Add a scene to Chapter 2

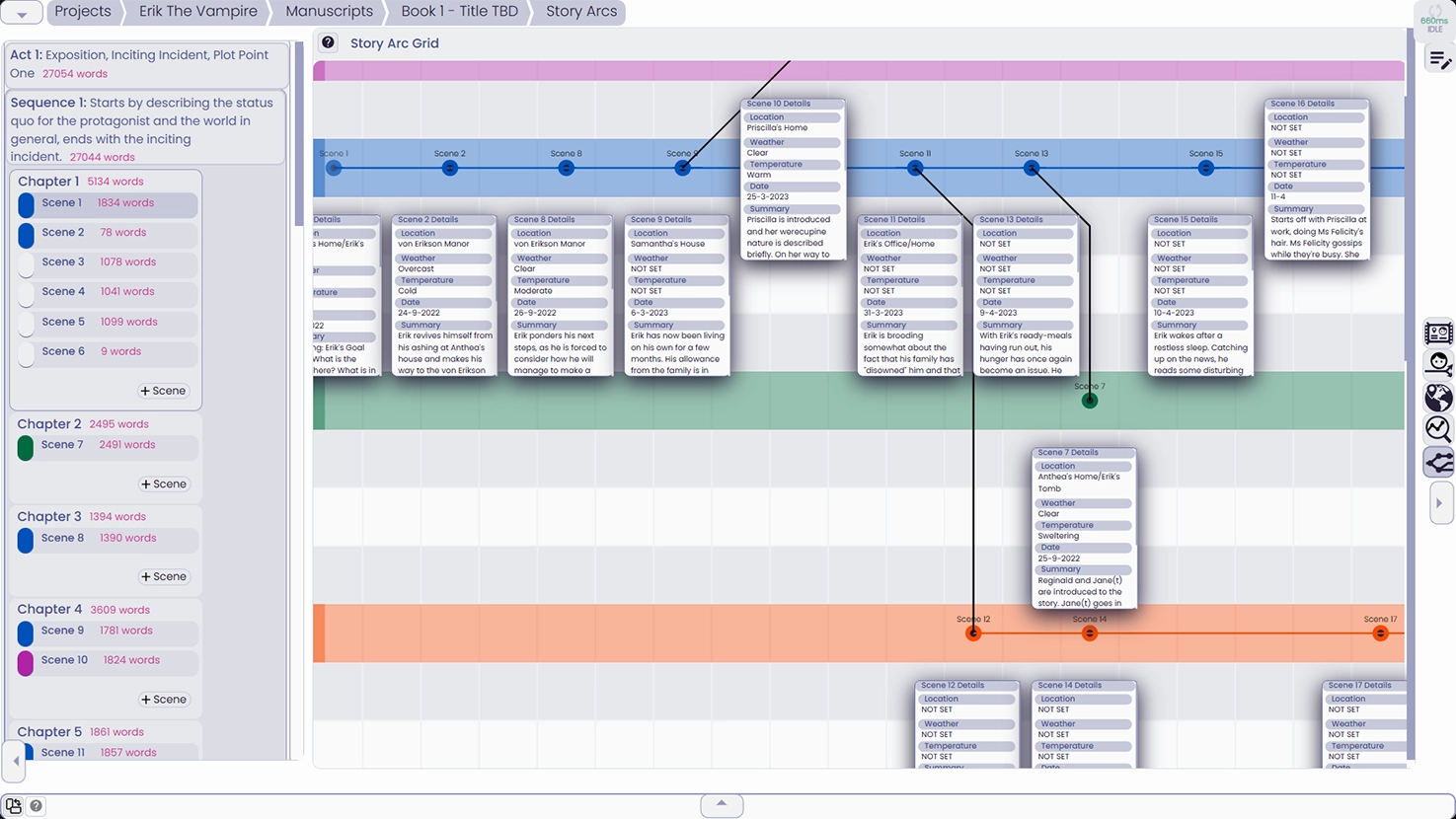click(163, 484)
